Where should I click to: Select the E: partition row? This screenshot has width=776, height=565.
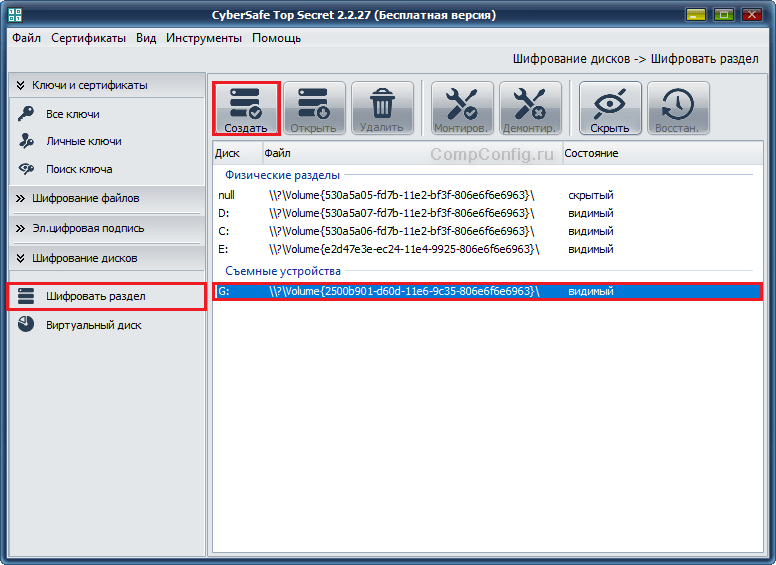click(x=488, y=249)
